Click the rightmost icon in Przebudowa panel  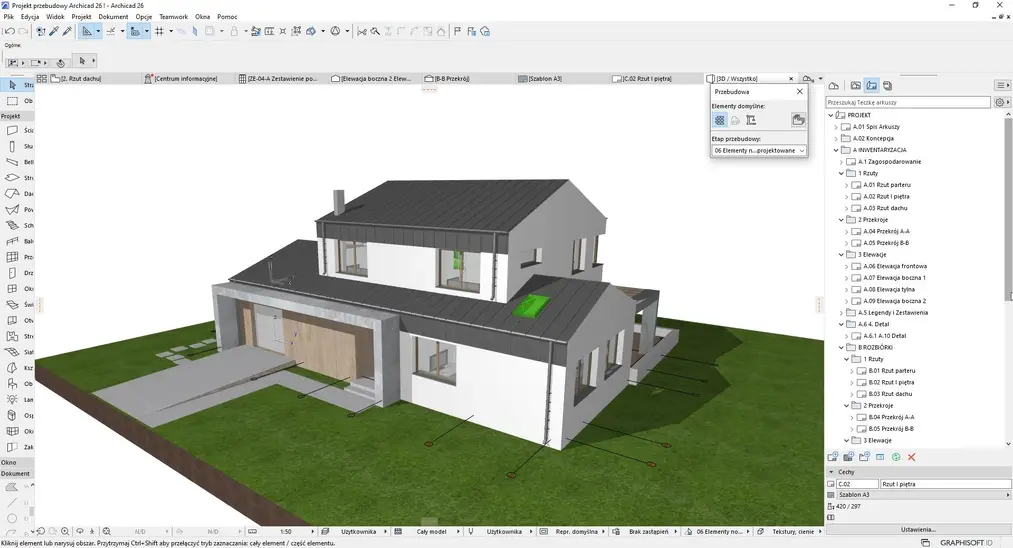tap(799, 120)
